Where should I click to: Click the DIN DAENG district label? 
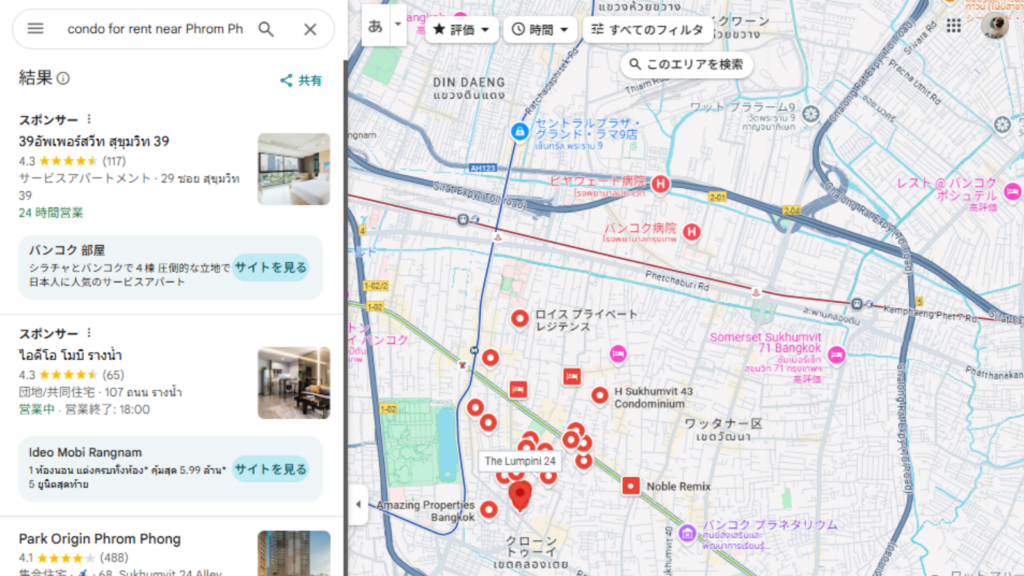pyautogui.click(x=469, y=83)
